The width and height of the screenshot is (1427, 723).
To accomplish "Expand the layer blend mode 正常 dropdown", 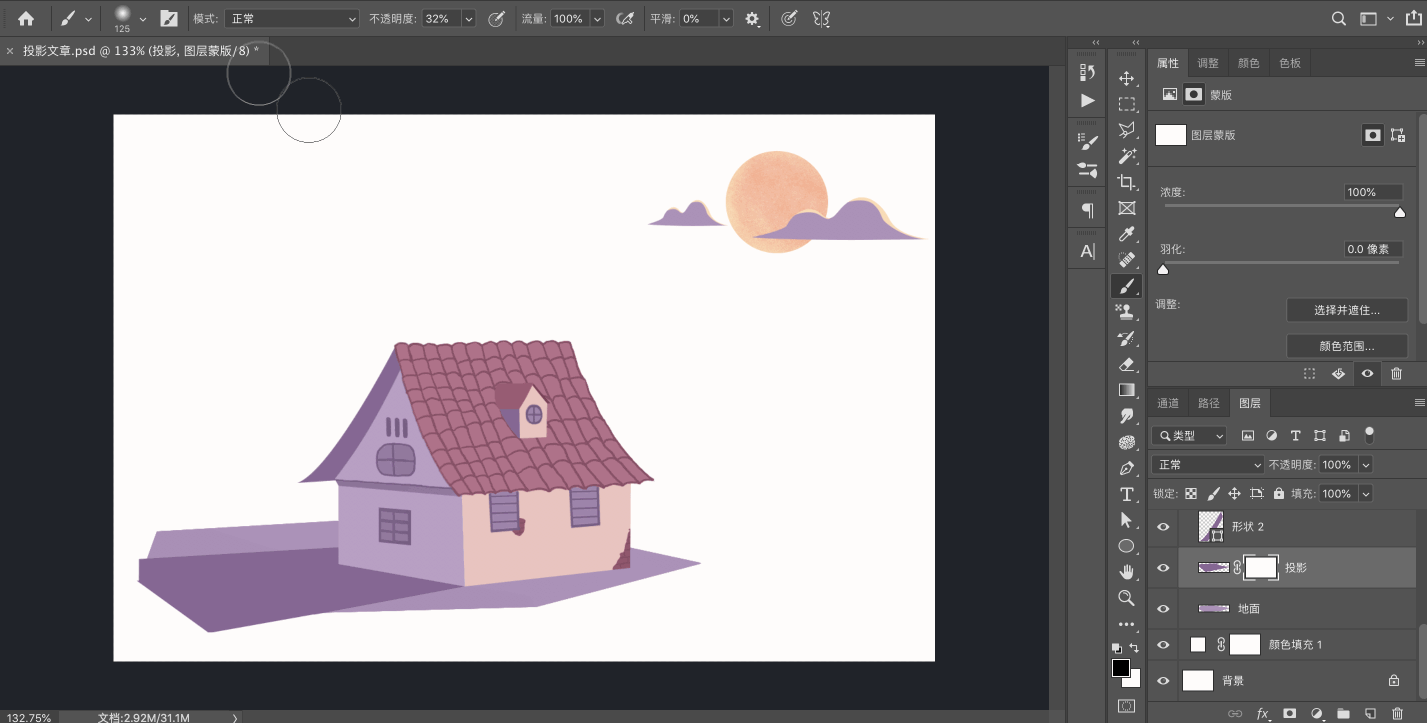I will pyautogui.click(x=1209, y=465).
